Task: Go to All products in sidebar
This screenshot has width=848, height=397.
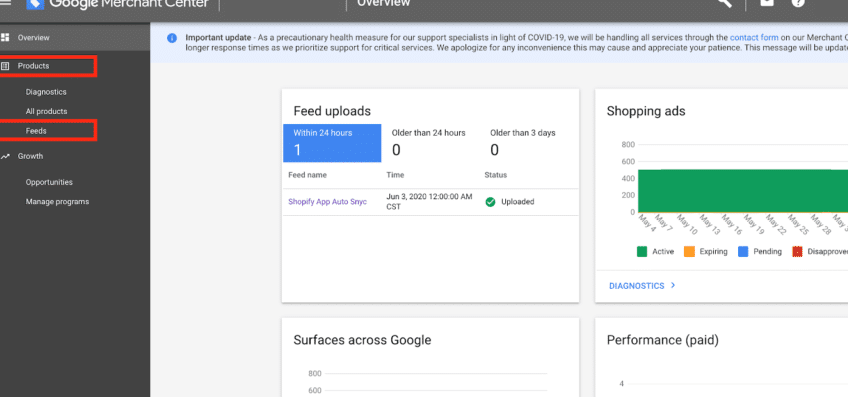Action: point(47,111)
